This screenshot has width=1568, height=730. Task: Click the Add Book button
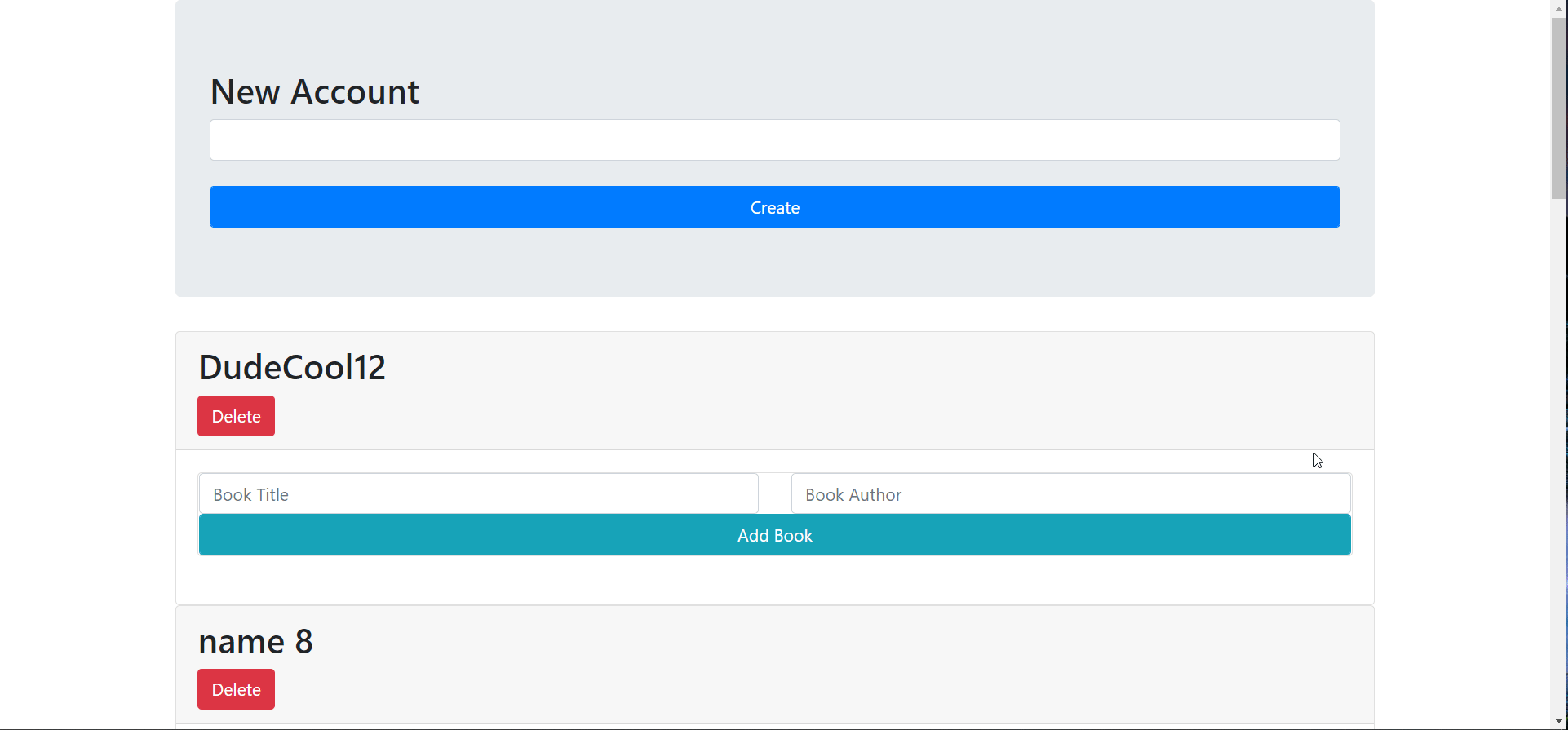coord(774,535)
